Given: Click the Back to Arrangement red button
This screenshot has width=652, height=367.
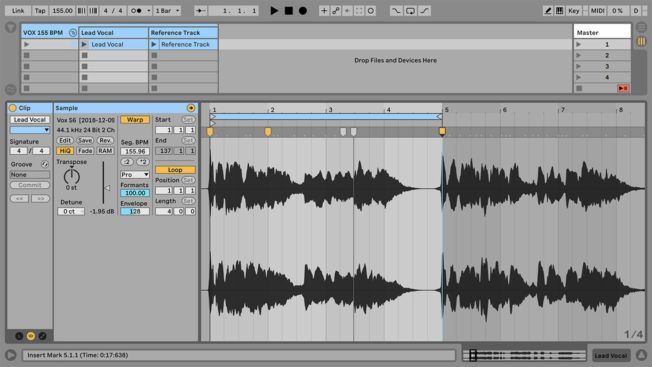Looking at the screenshot, I should 623,88.
